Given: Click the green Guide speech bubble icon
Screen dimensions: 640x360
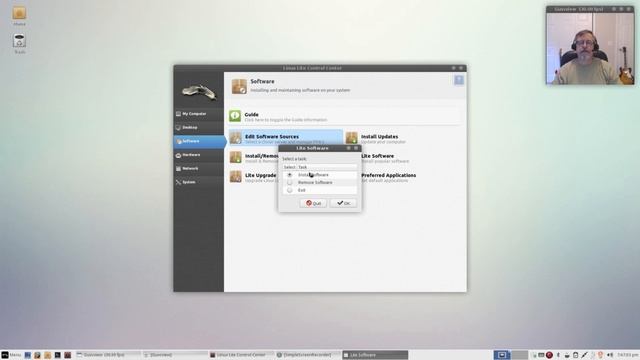Looking at the screenshot, I should click(235, 116).
